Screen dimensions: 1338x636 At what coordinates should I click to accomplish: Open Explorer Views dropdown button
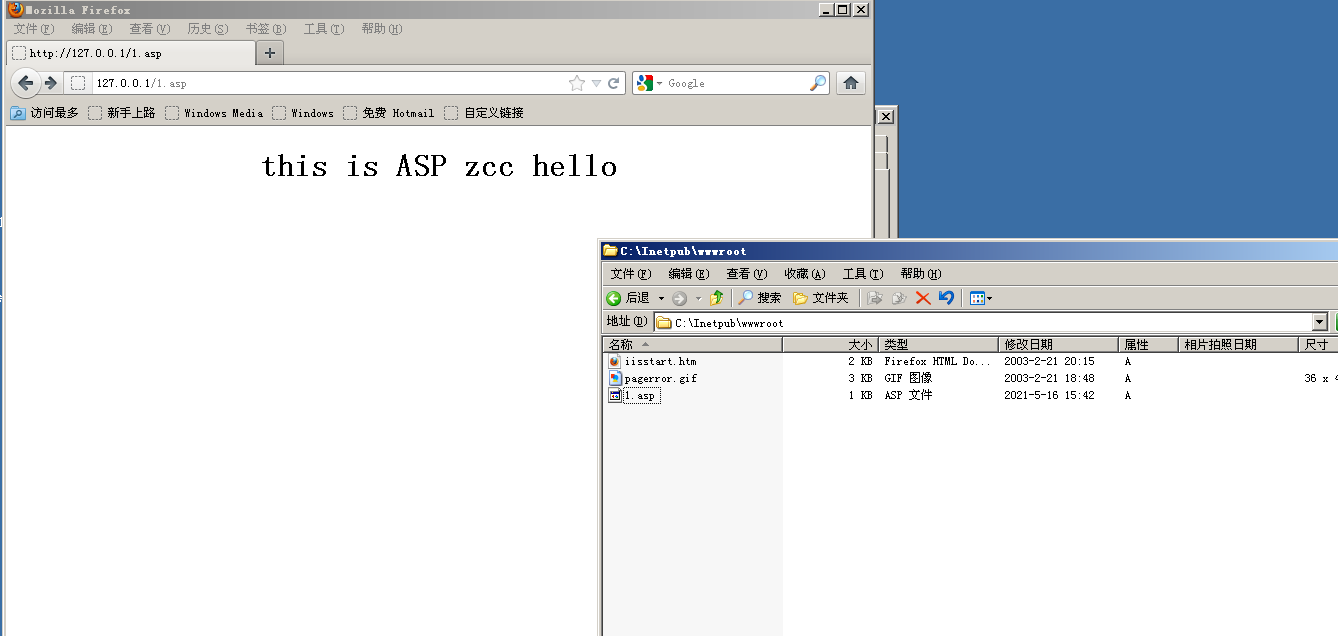[980, 298]
